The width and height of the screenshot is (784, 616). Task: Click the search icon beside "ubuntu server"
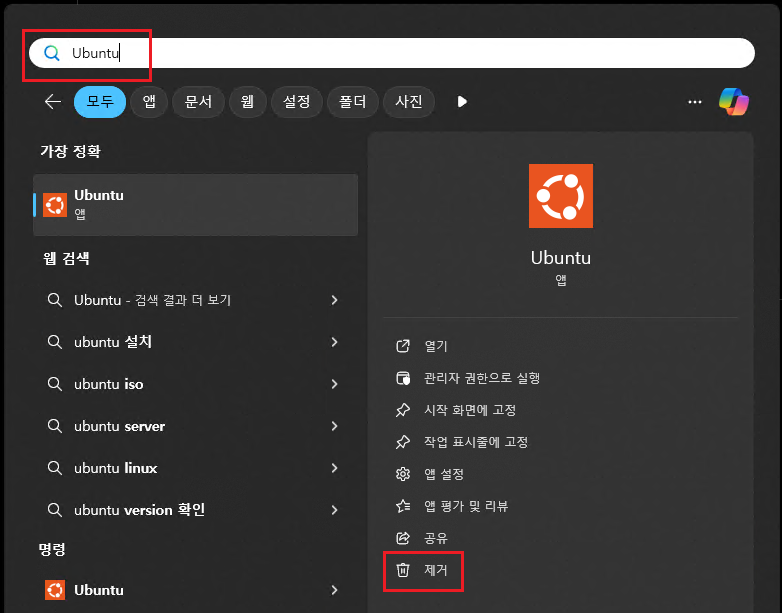pos(55,426)
